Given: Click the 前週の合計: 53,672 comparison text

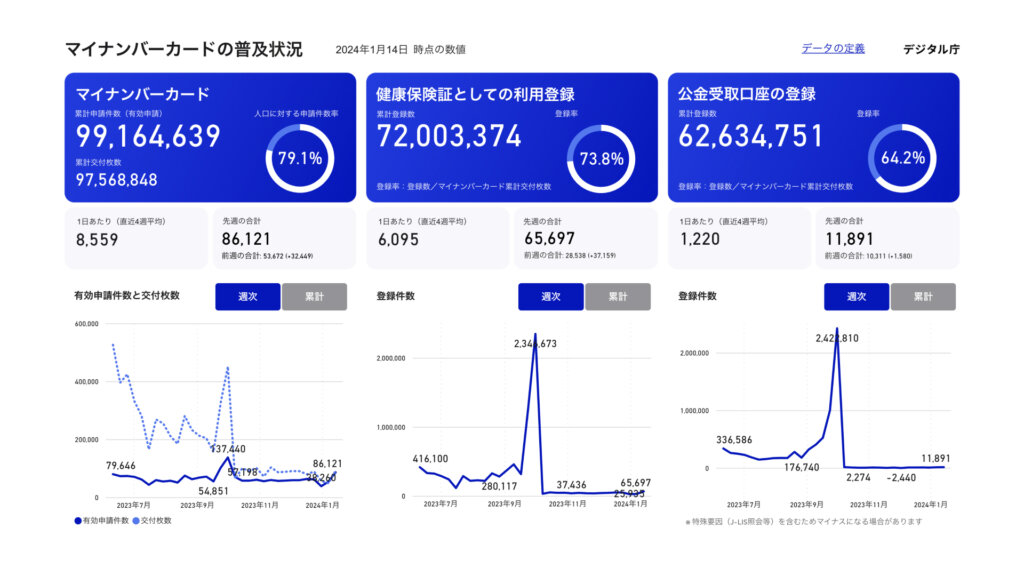Looking at the screenshot, I should point(267,256).
